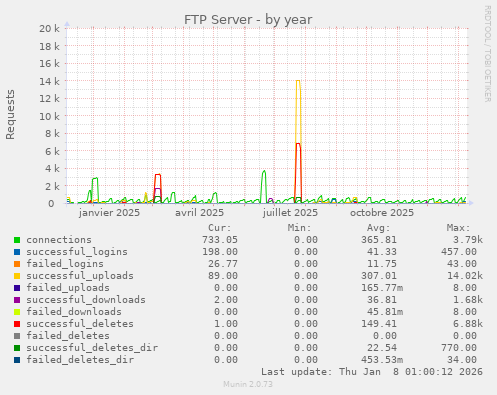This screenshot has width=497, height=395.
Task: Click the 'Requests' y-axis title
Action: click(10, 114)
